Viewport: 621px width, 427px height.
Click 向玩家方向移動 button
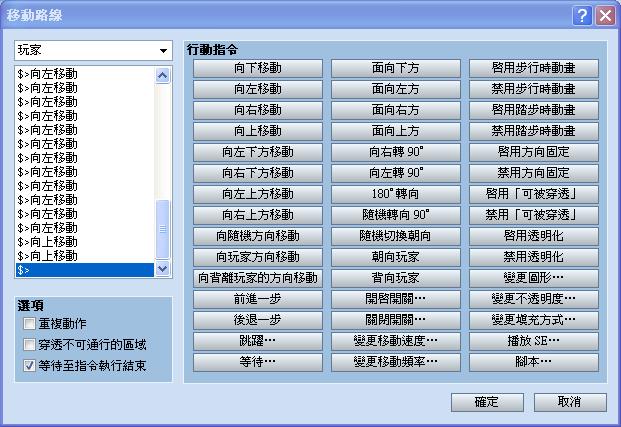[x=258, y=257]
